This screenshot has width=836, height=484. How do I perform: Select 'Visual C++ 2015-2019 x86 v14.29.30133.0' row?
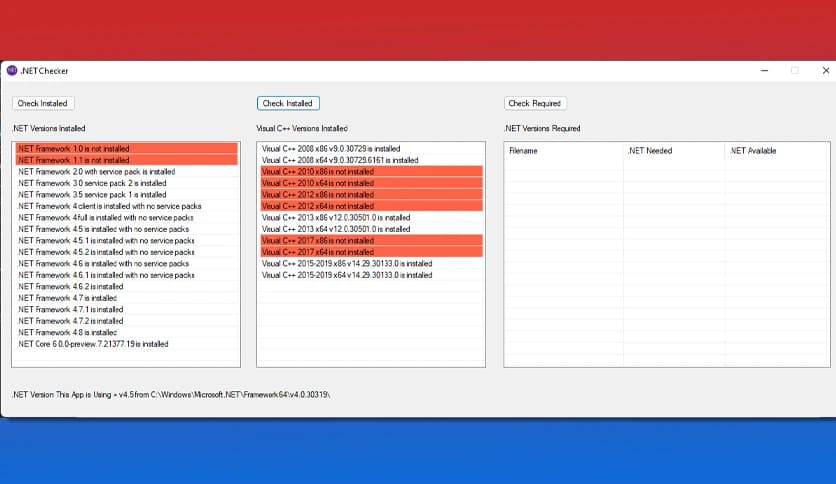(372, 263)
